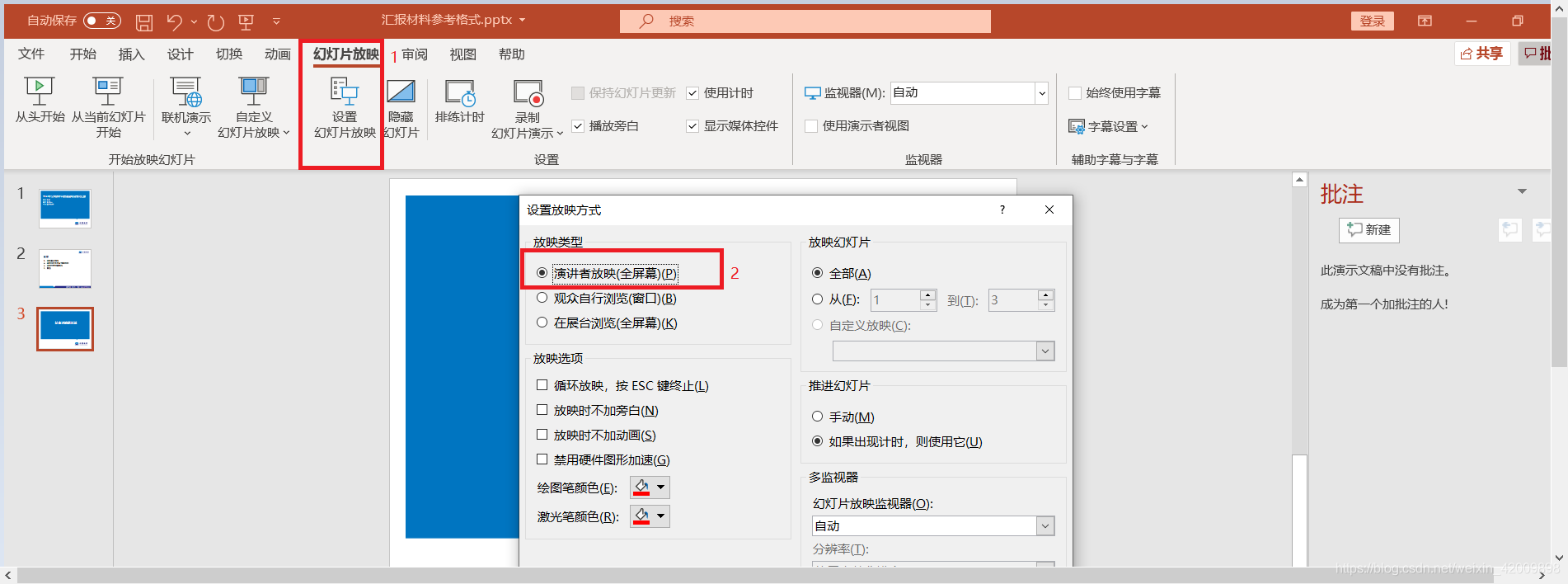Click the Save icon in title bar
This screenshot has height=584, width=1568.
click(x=144, y=22)
